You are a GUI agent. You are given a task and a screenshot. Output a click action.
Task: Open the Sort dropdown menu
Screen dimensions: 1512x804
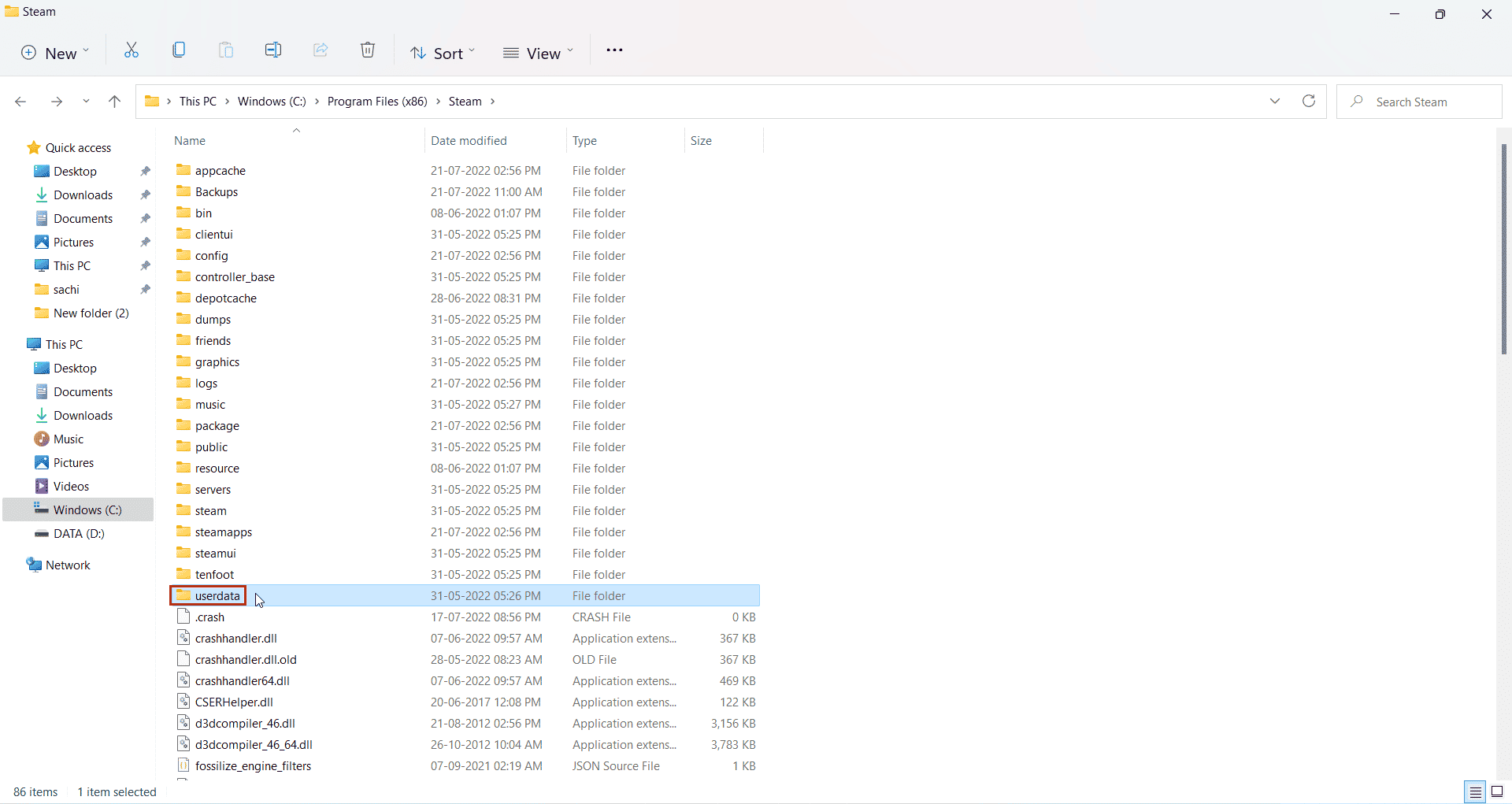(x=443, y=54)
